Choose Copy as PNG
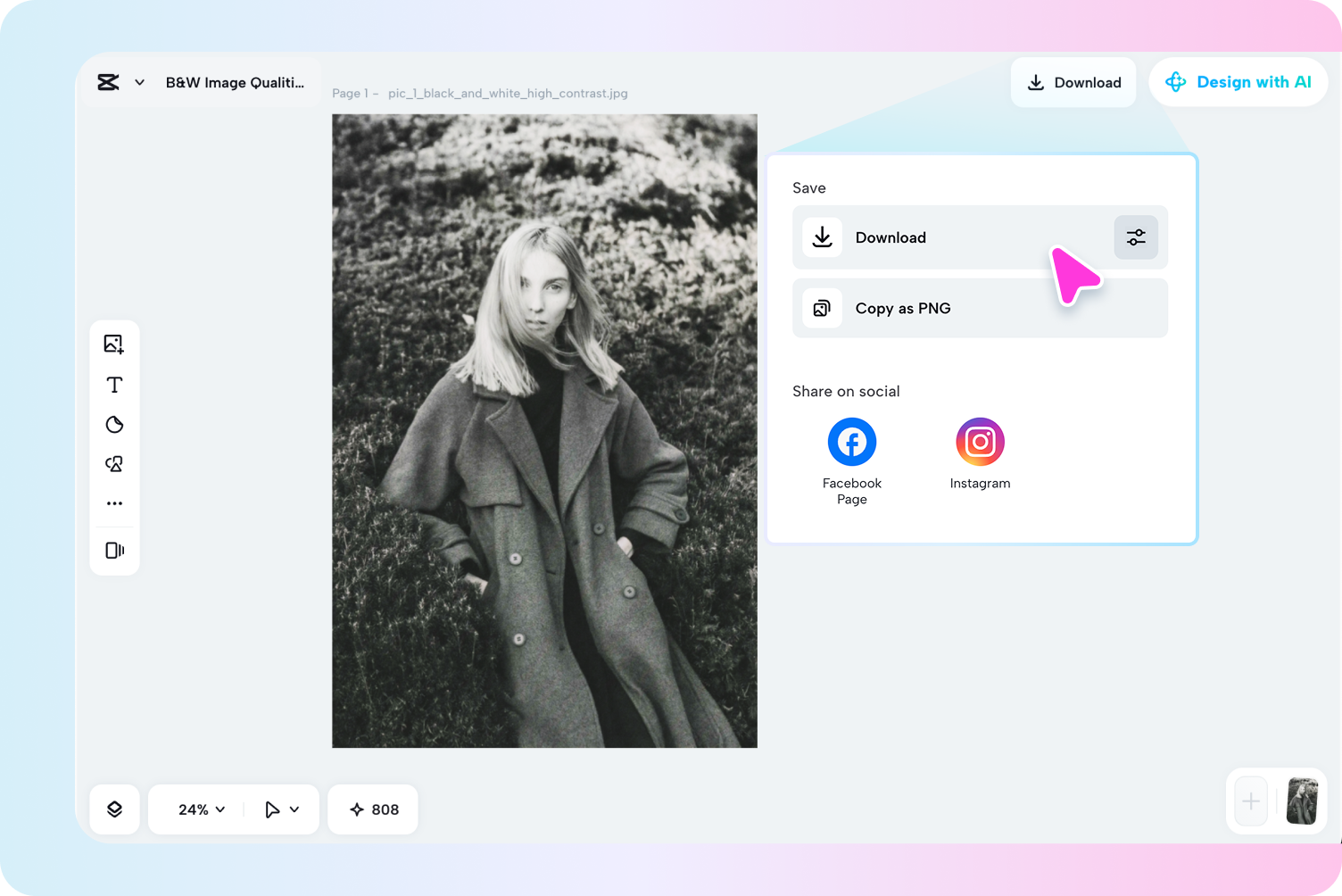The image size is (1342, 896). pyautogui.click(x=980, y=308)
